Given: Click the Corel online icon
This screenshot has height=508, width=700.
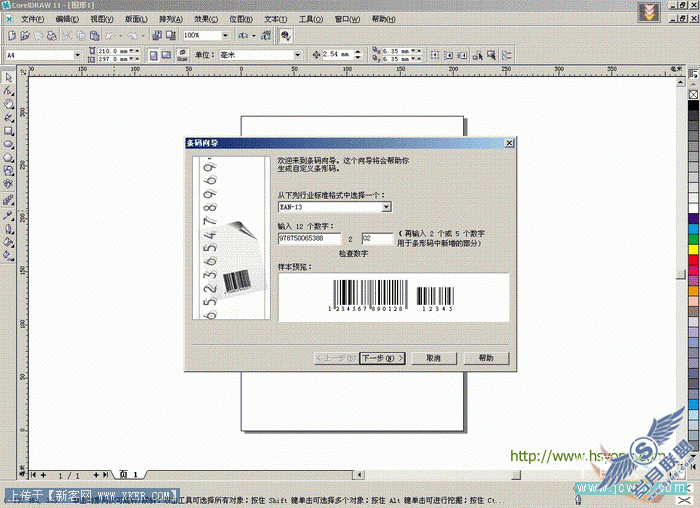Looking at the screenshot, I should pos(266,35).
